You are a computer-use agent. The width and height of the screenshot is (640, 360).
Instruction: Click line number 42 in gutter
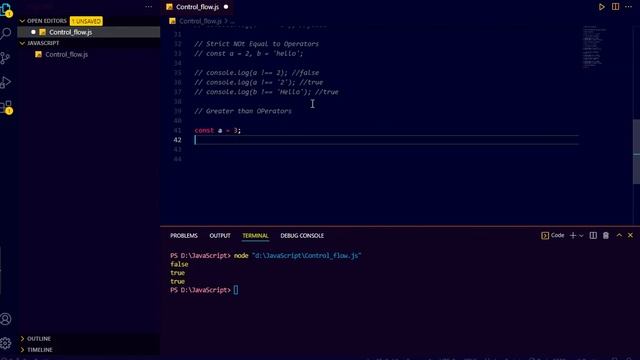(x=177, y=140)
